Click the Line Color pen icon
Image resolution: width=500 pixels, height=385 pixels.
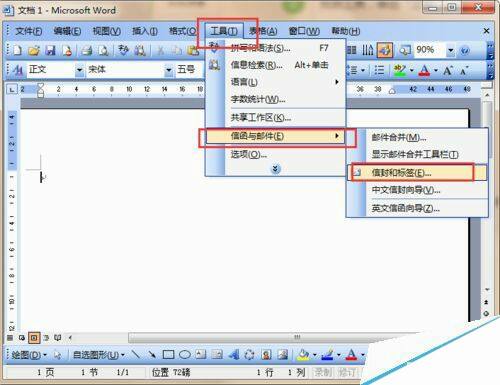[327, 354]
